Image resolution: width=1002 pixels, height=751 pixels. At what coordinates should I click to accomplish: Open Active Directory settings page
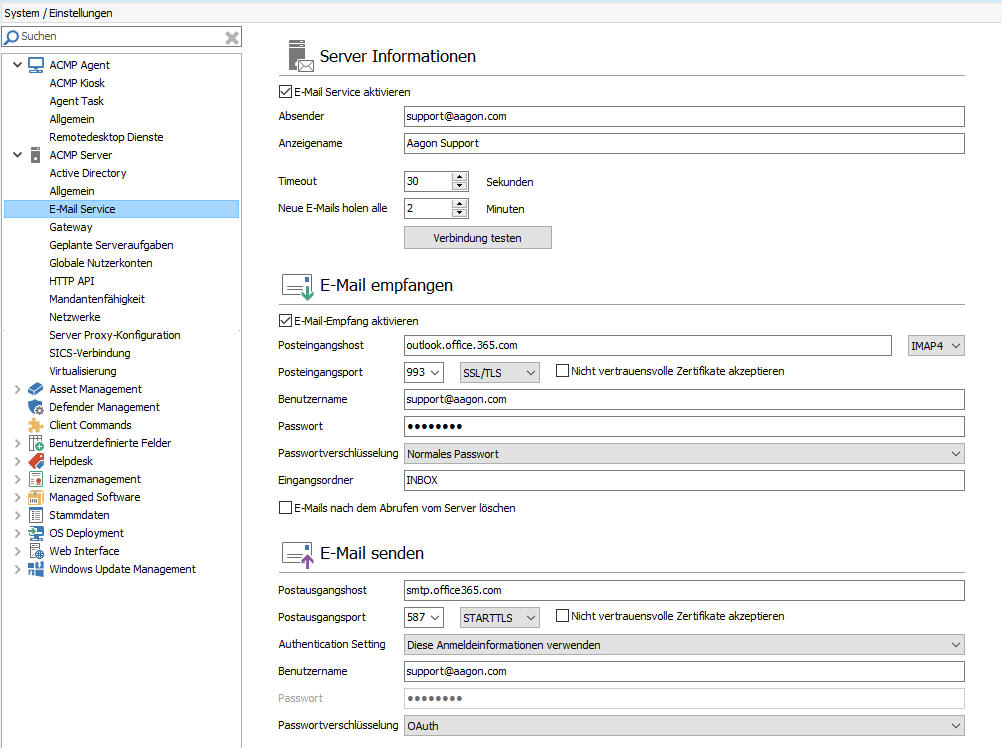(x=88, y=173)
